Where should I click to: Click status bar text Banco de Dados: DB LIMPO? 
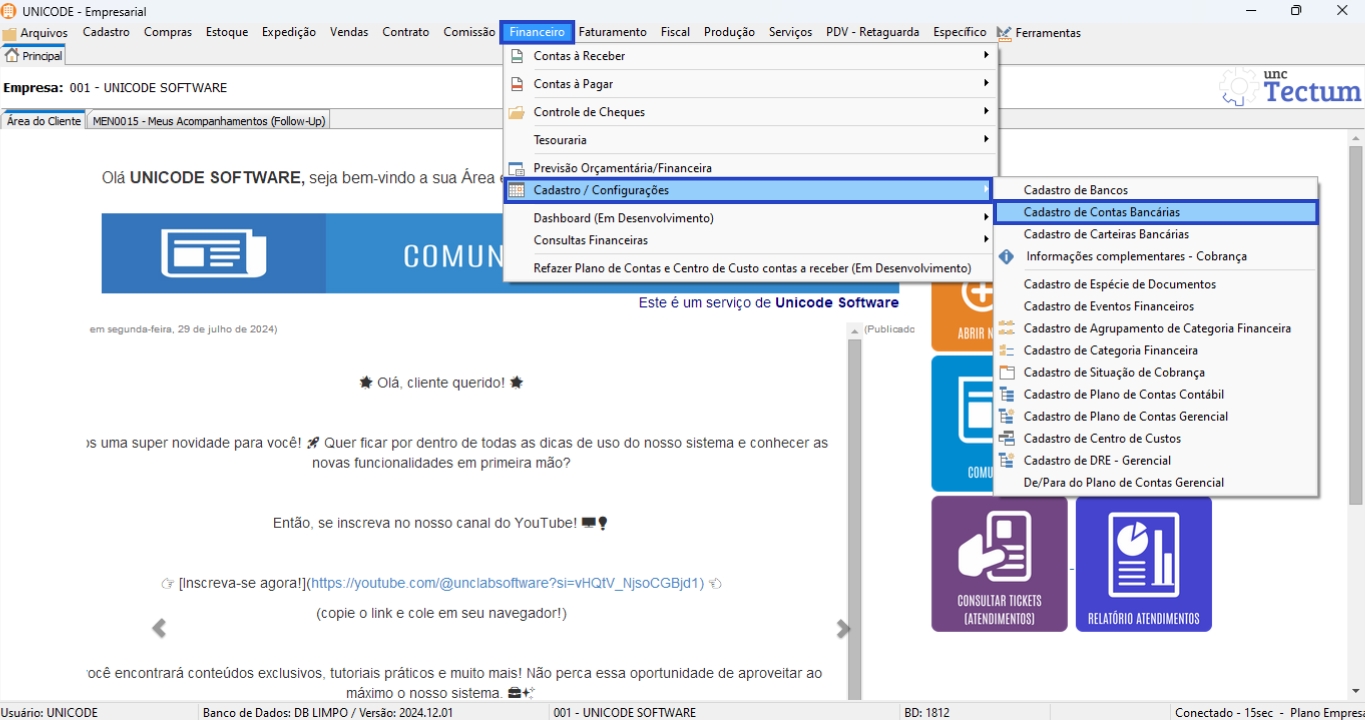click(x=328, y=713)
